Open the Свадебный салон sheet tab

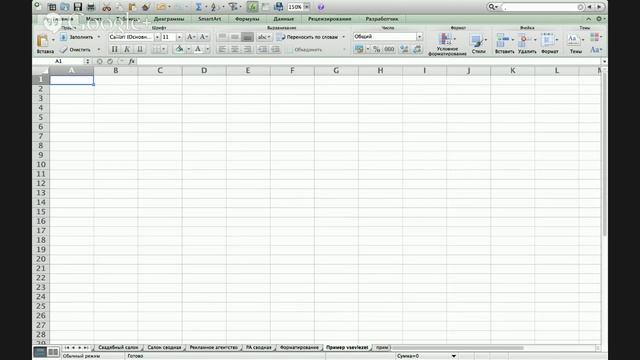[118, 347]
